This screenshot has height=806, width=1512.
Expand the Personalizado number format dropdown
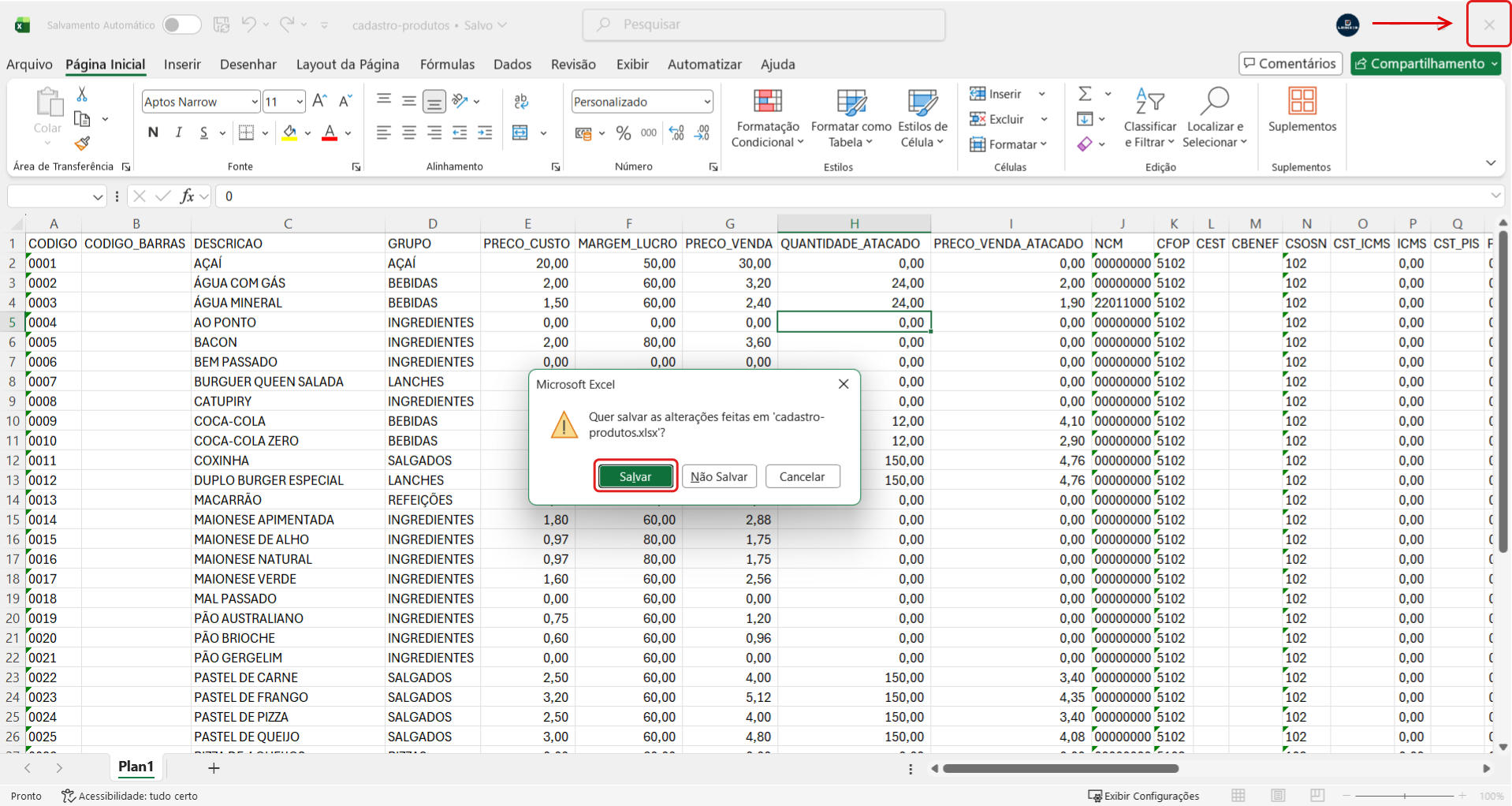[706, 102]
